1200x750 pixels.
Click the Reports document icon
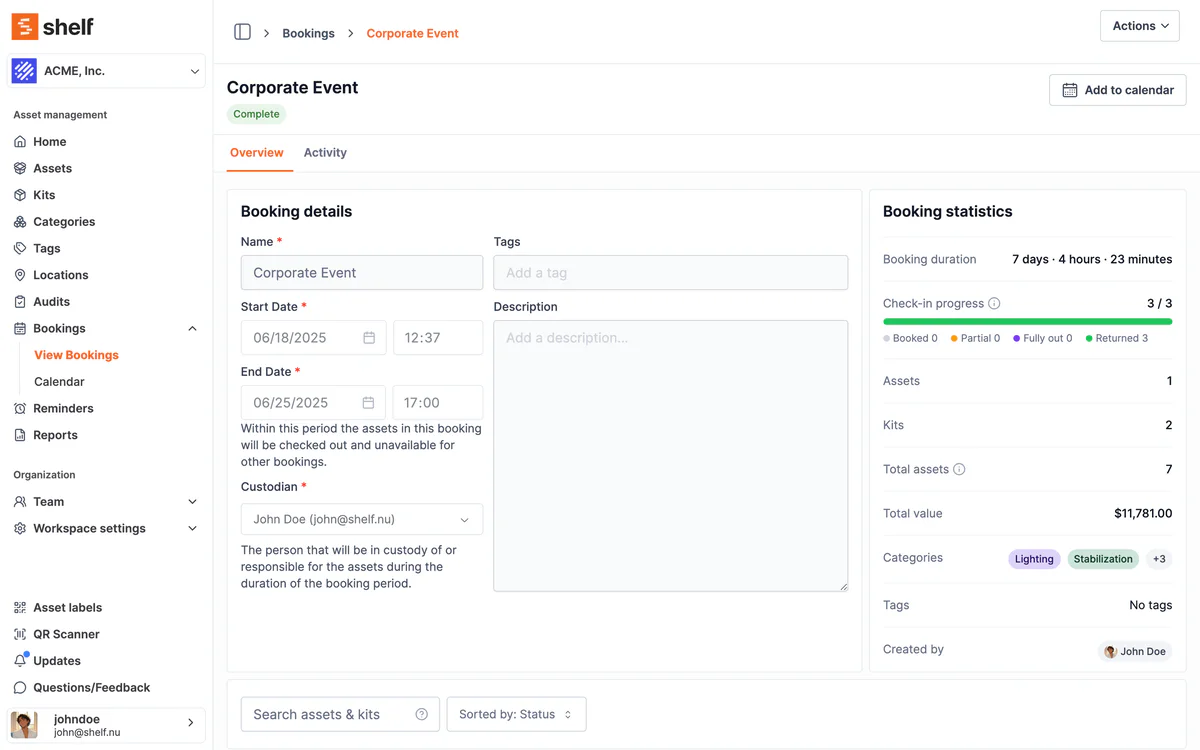(x=20, y=435)
